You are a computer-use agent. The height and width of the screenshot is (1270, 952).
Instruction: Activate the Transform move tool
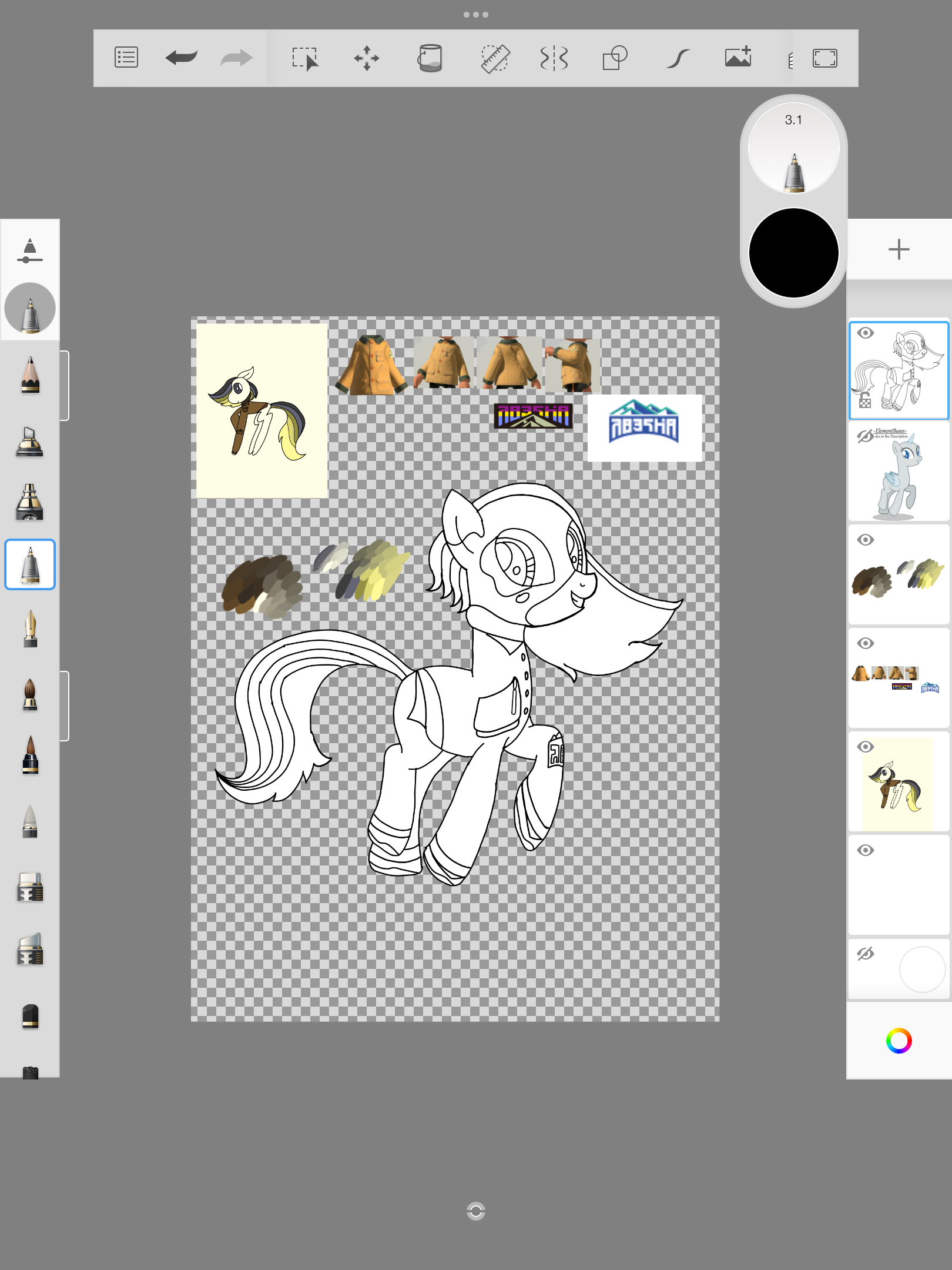pyautogui.click(x=367, y=59)
